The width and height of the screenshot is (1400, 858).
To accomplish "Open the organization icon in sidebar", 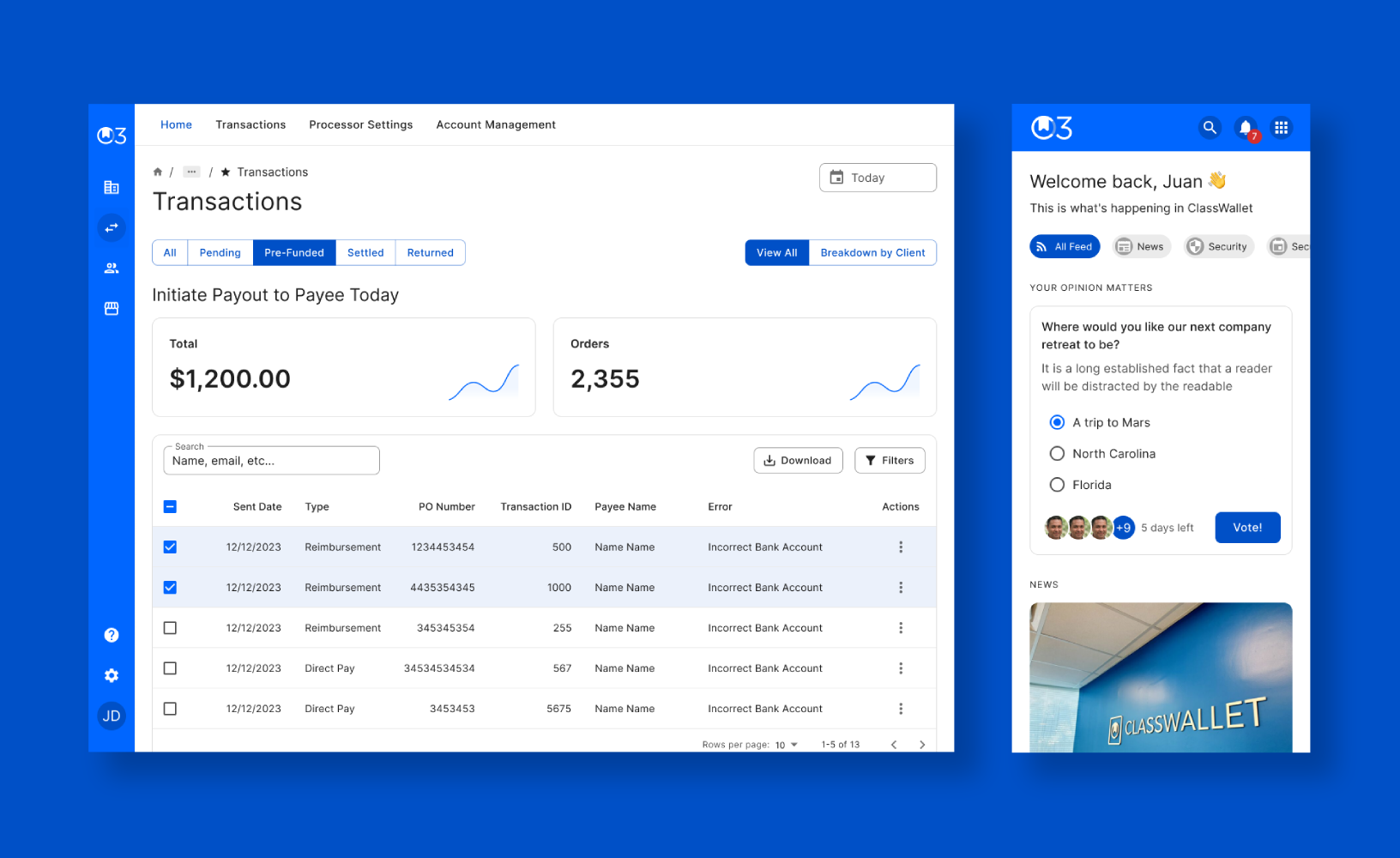I will 112,187.
